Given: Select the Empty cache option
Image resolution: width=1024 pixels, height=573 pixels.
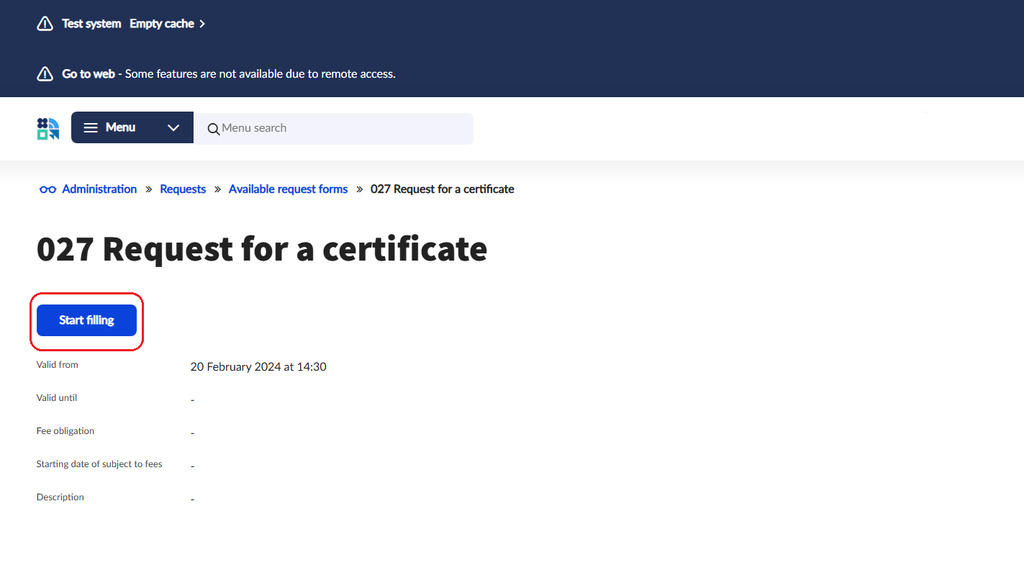Looking at the screenshot, I should click(x=161, y=24).
